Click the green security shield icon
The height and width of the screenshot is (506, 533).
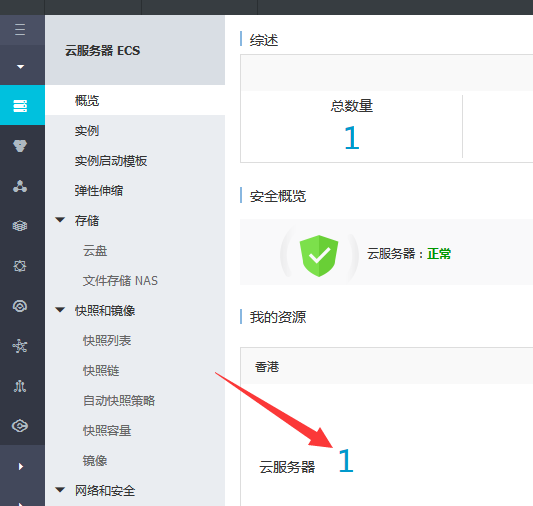[x=319, y=256]
